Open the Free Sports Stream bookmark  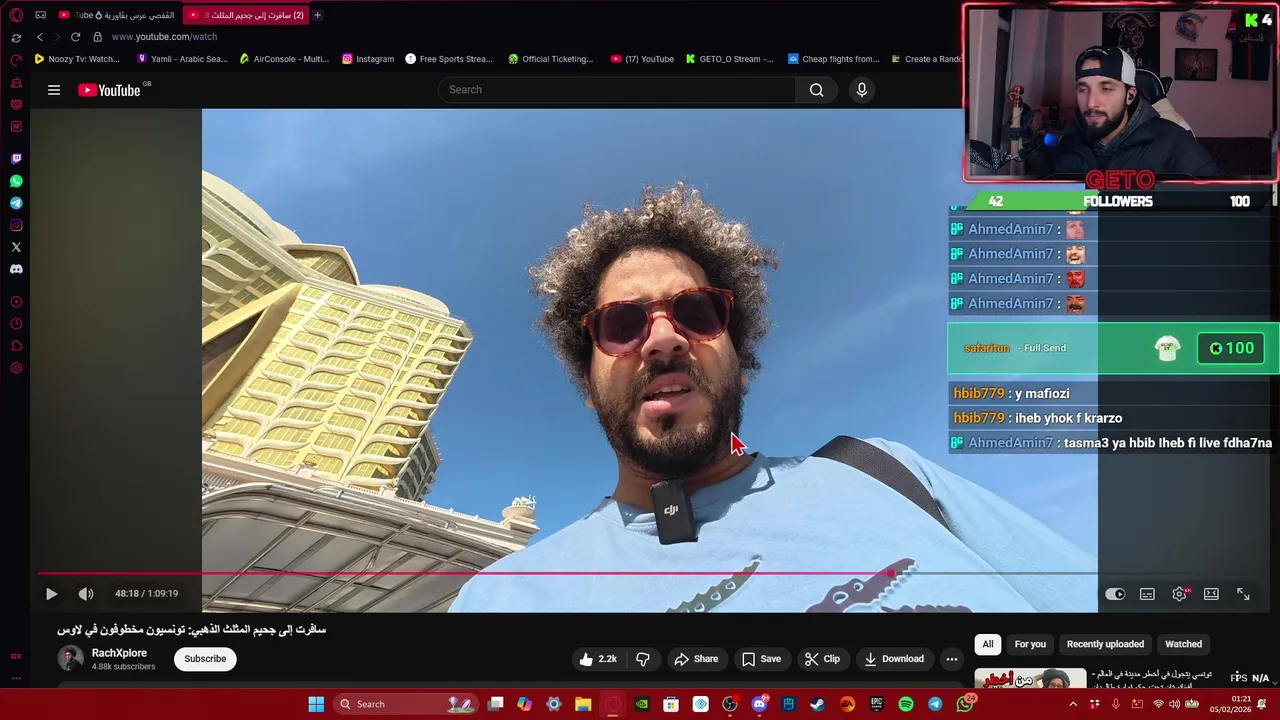tap(449, 59)
